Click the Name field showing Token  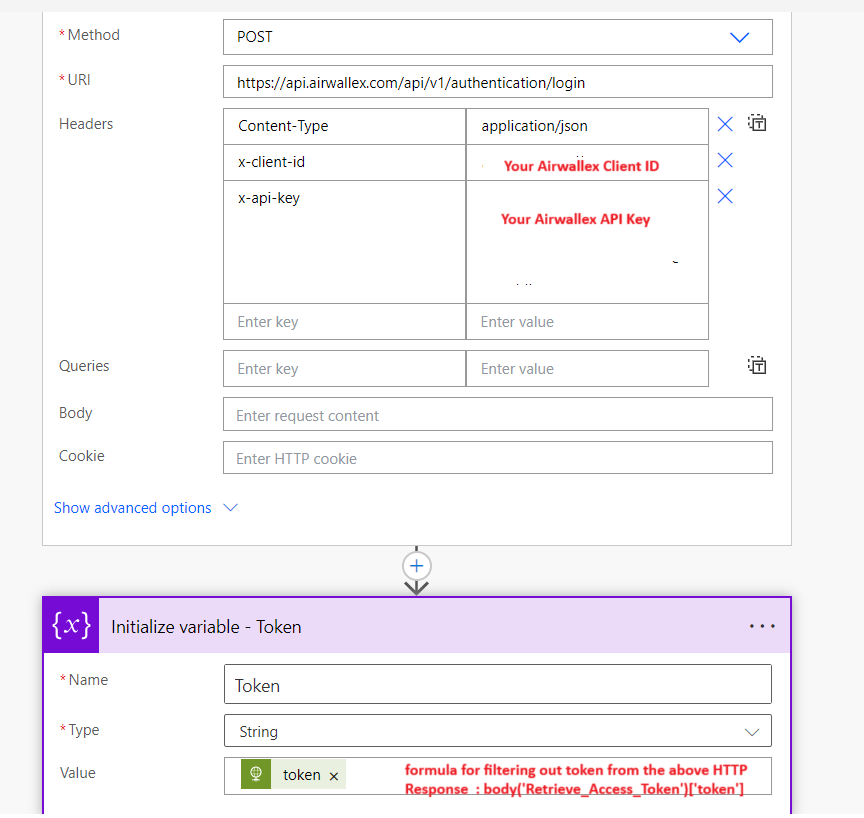(497, 684)
